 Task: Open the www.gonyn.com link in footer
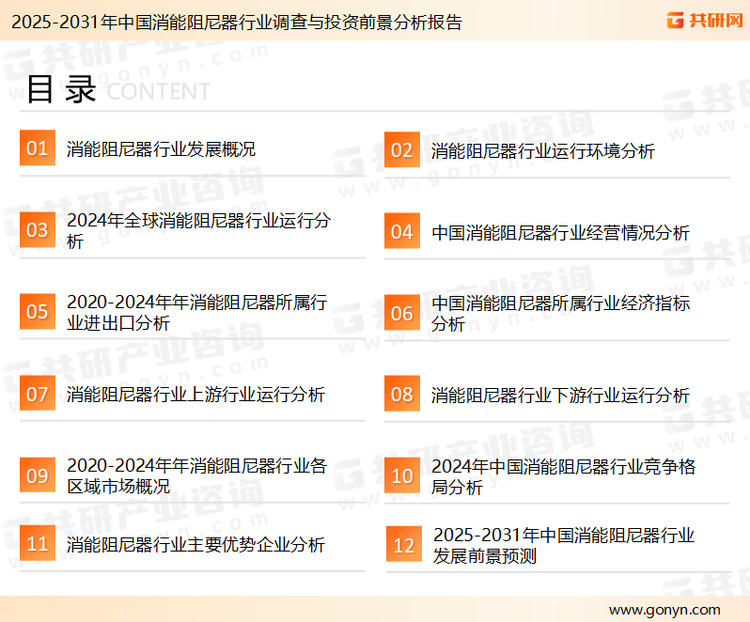pos(664,610)
